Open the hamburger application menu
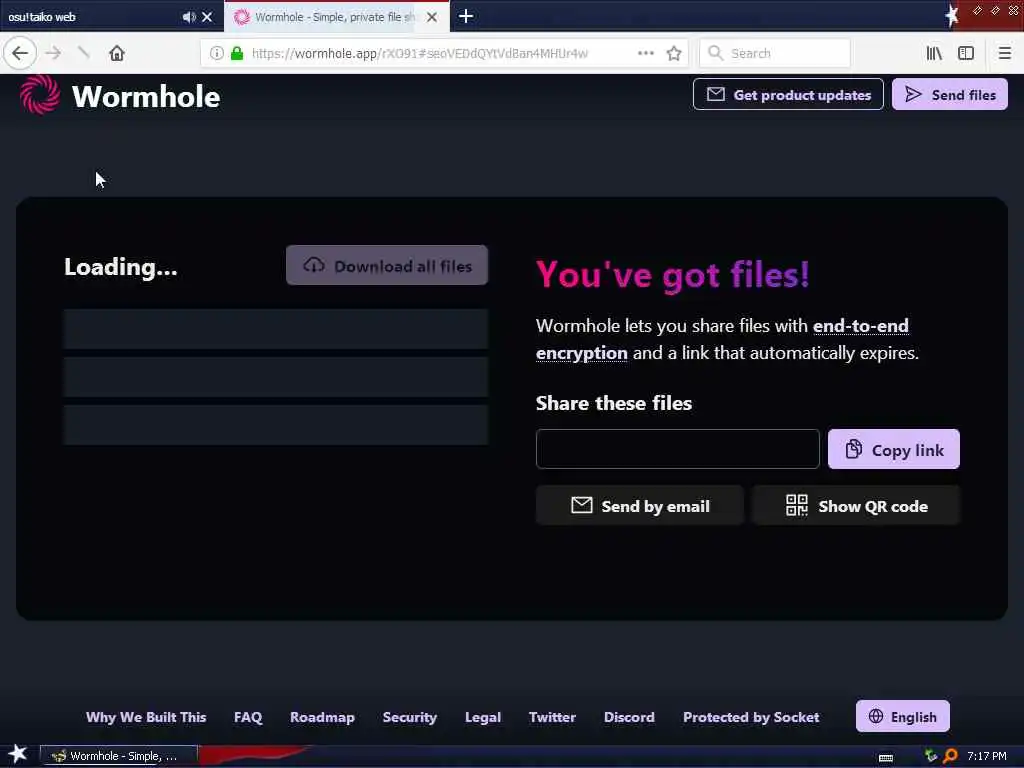Screen dimensions: 1024x768 coord(1004,53)
